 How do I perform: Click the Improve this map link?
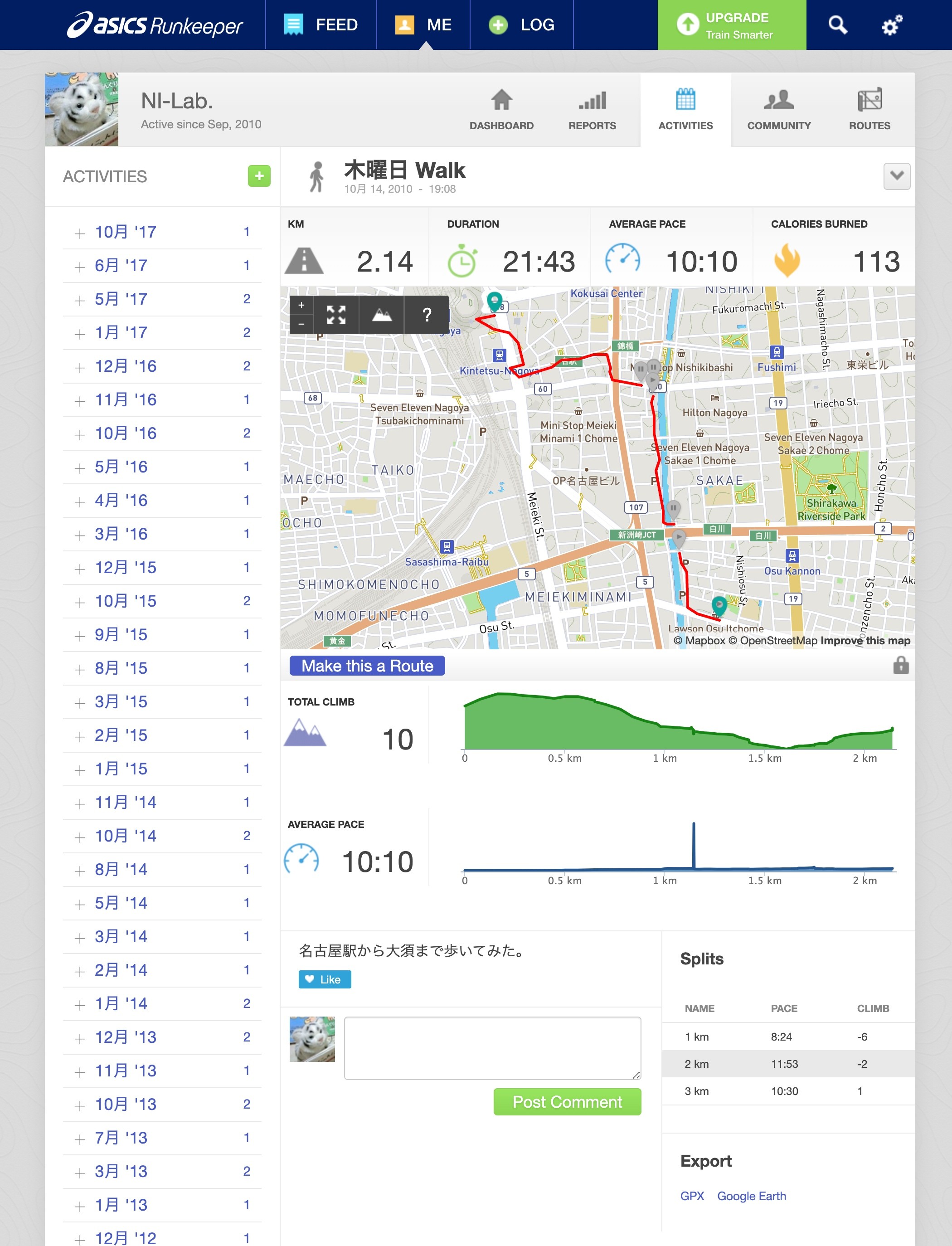click(865, 640)
